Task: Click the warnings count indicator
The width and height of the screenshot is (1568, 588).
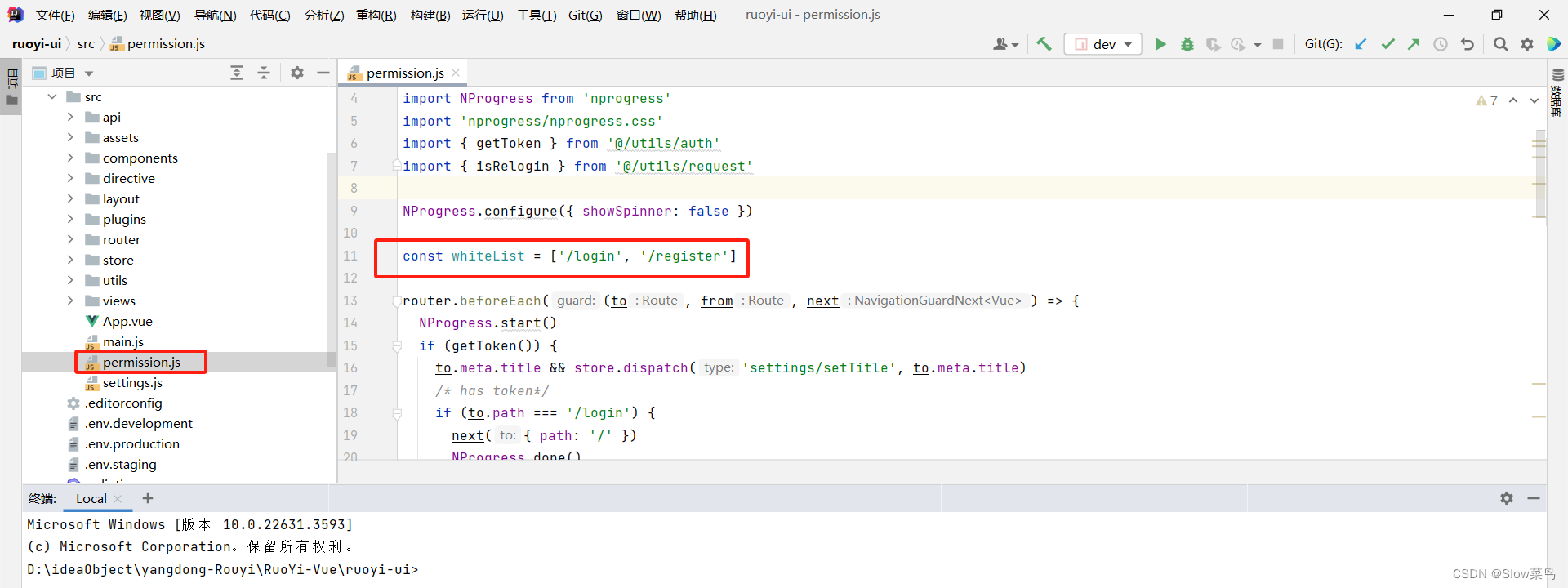Action: click(x=1486, y=100)
